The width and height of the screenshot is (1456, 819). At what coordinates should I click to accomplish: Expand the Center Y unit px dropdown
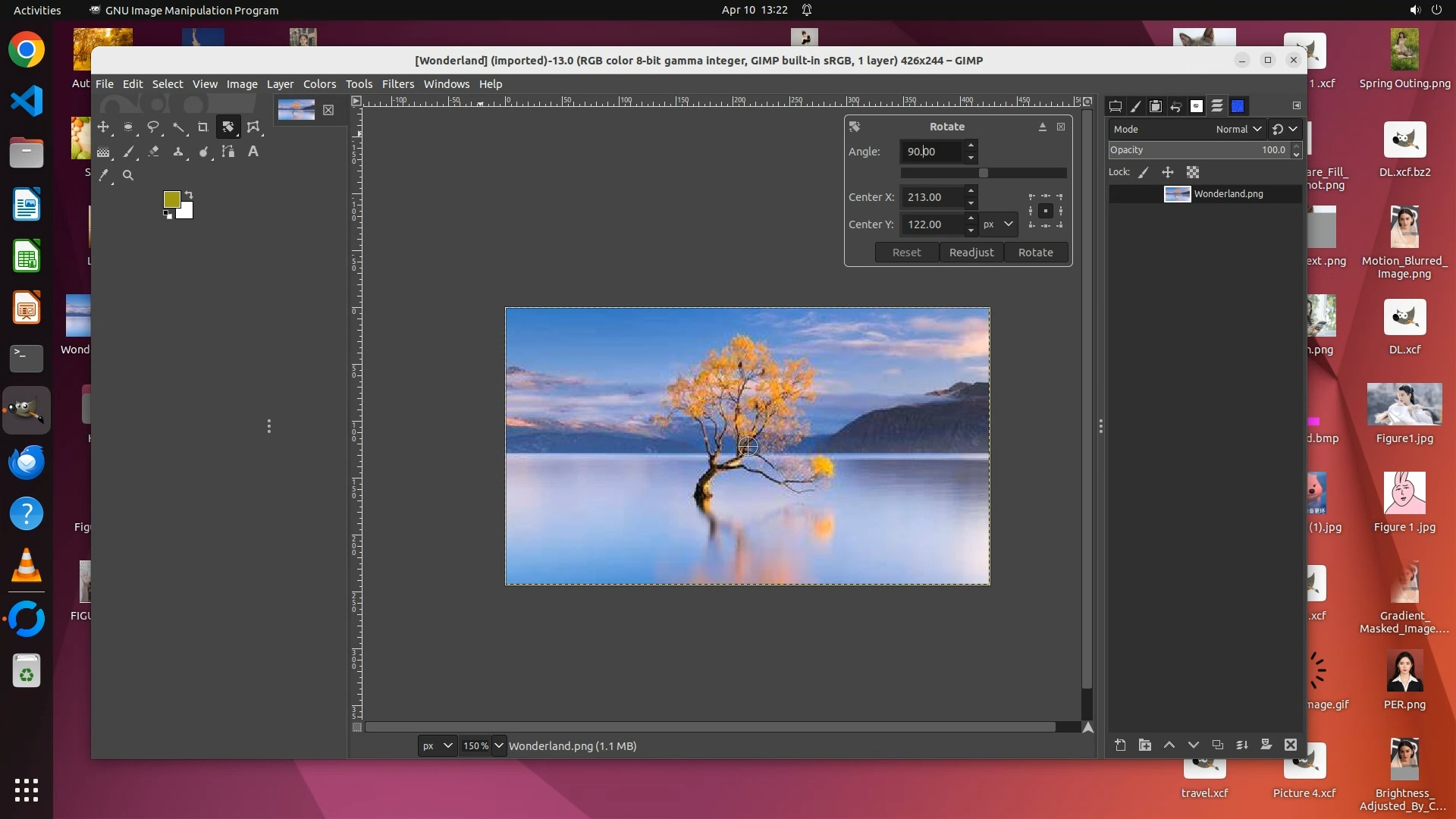(999, 224)
